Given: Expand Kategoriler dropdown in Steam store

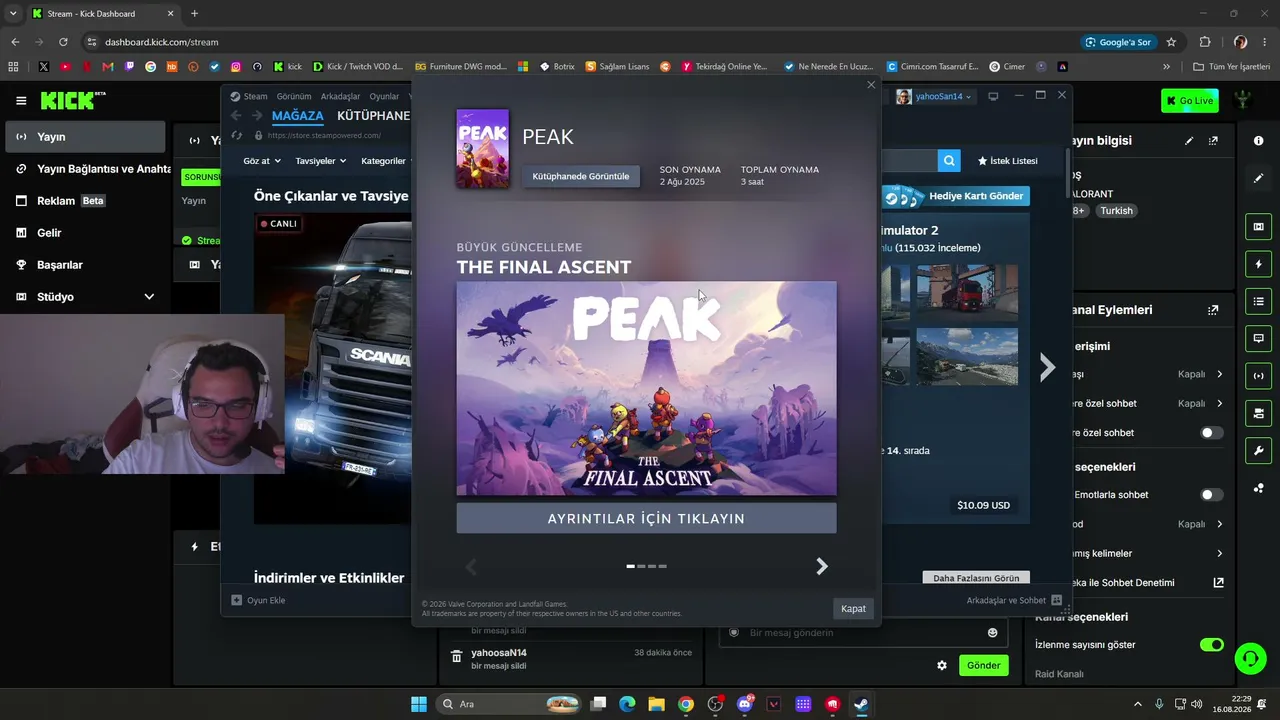Looking at the screenshot, I should pos(387,161).
